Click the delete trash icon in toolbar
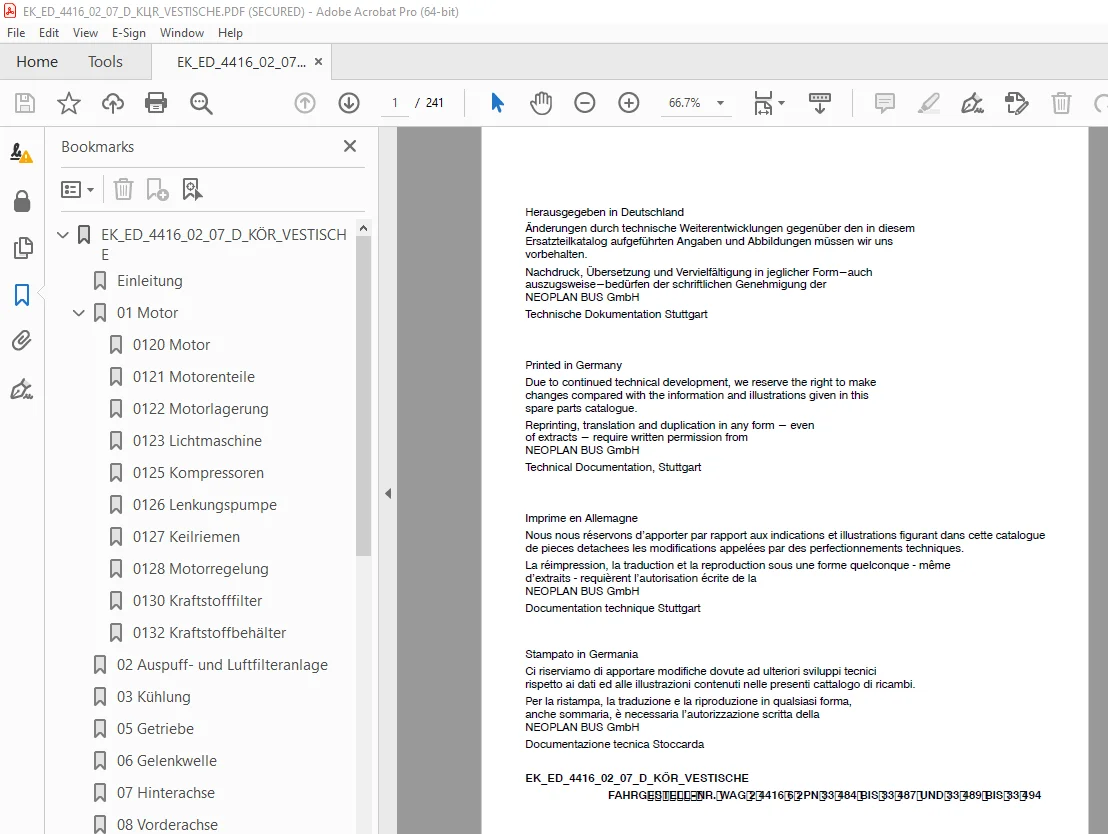Image resolution: width=1108 pixels, height=834 pixels. pos(1061,103)
